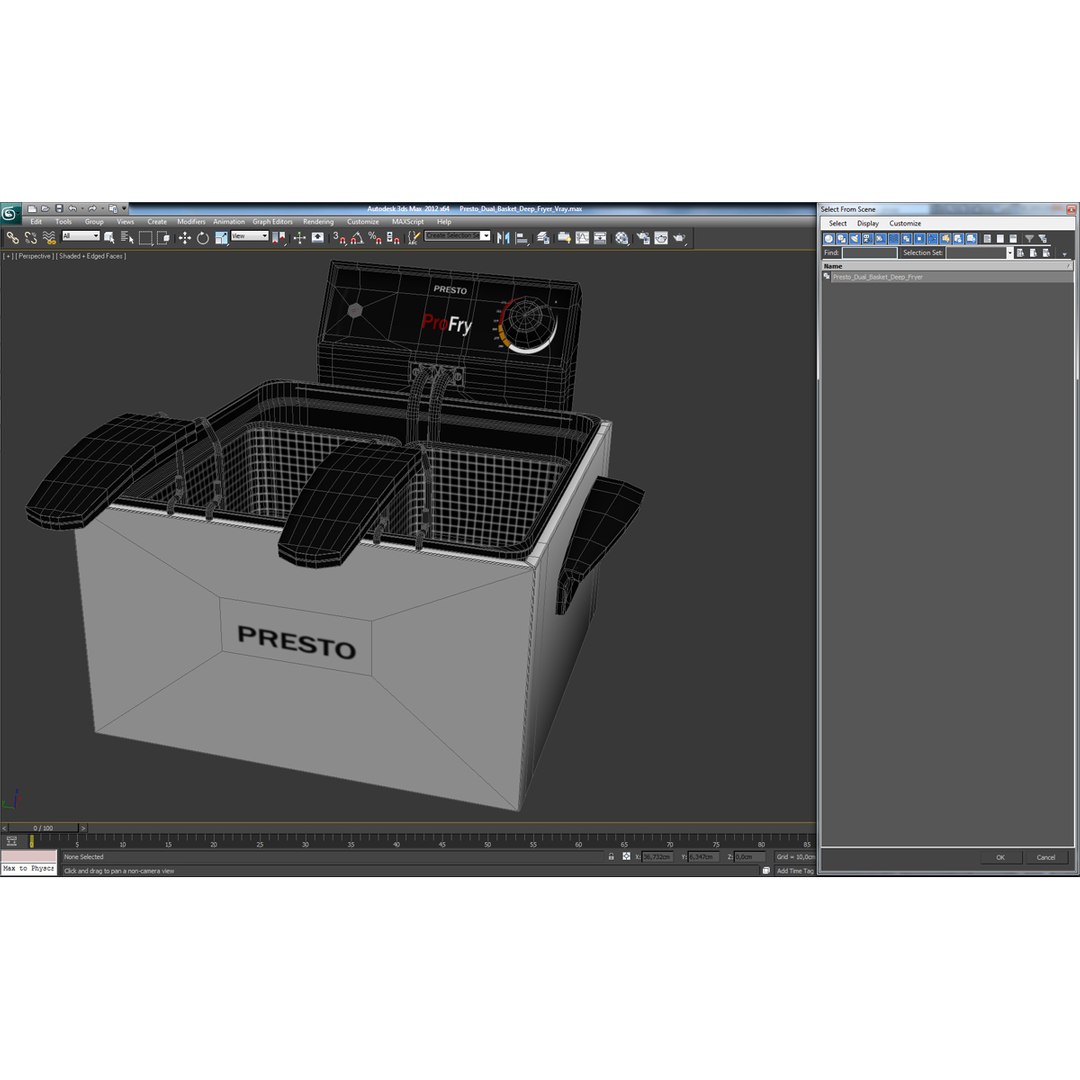Click the Select and Link tool
1080x1080 pixels.
point(12,238)
